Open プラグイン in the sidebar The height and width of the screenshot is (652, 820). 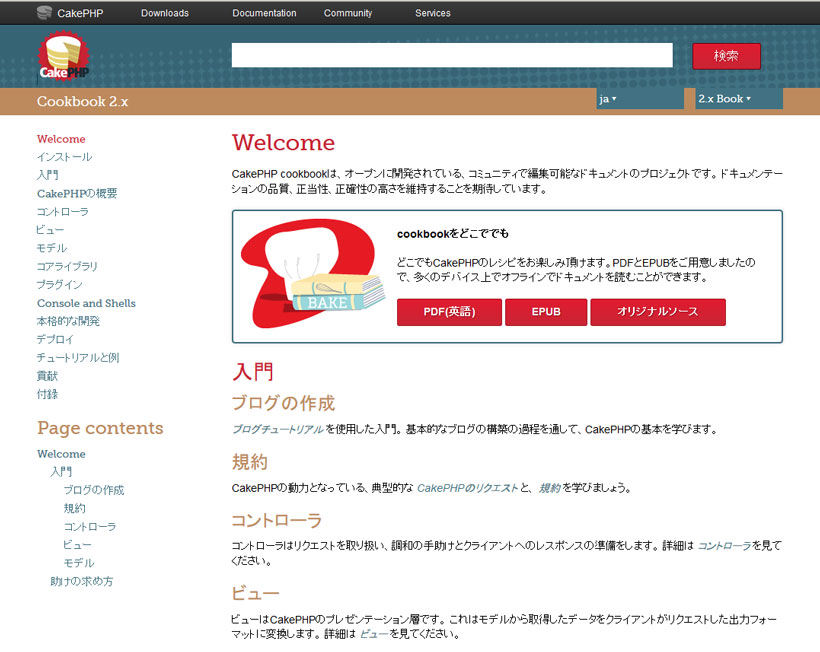pyautogui.click(x=60, y=284)
